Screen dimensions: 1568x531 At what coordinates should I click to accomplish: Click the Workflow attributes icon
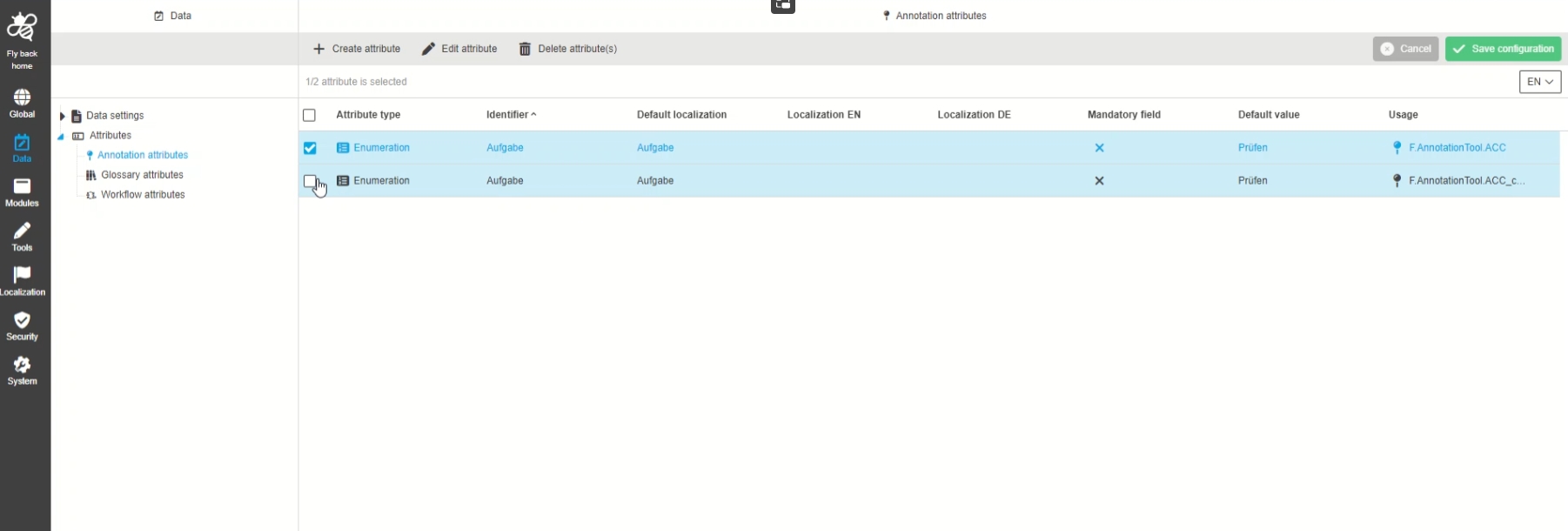(x=90, y=195)
